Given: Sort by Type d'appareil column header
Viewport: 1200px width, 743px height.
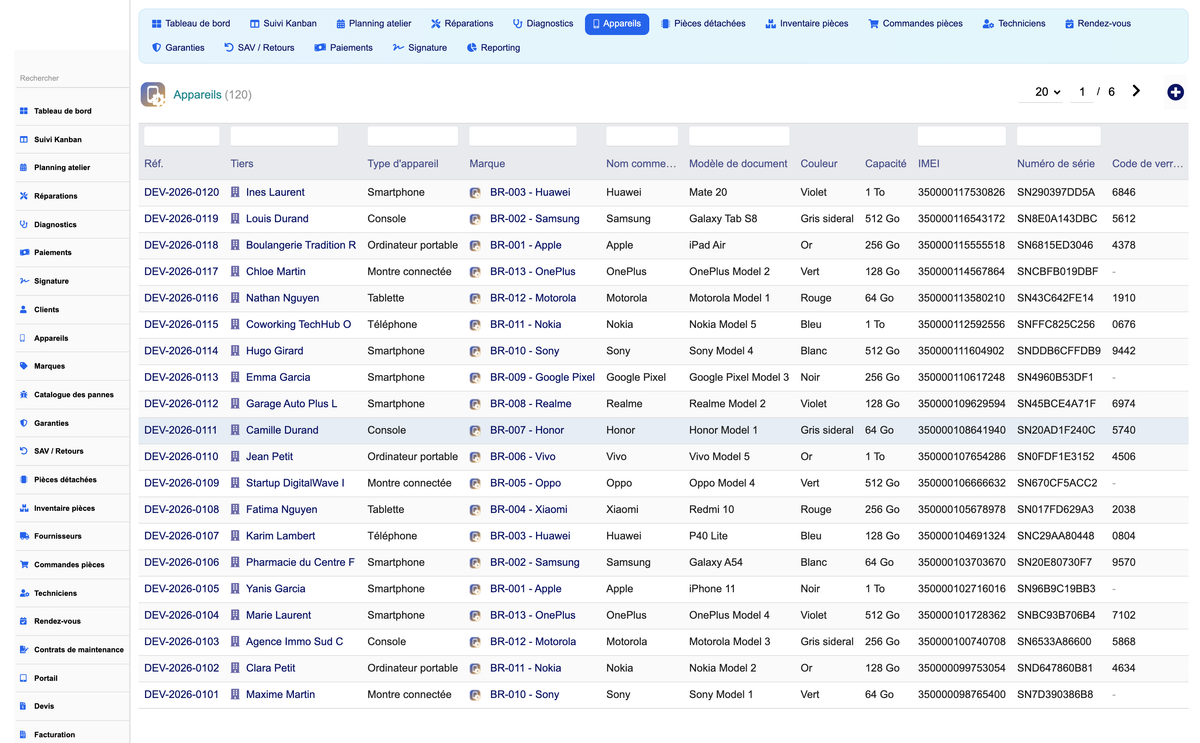Looking at the screenshot, I should 403,163.
